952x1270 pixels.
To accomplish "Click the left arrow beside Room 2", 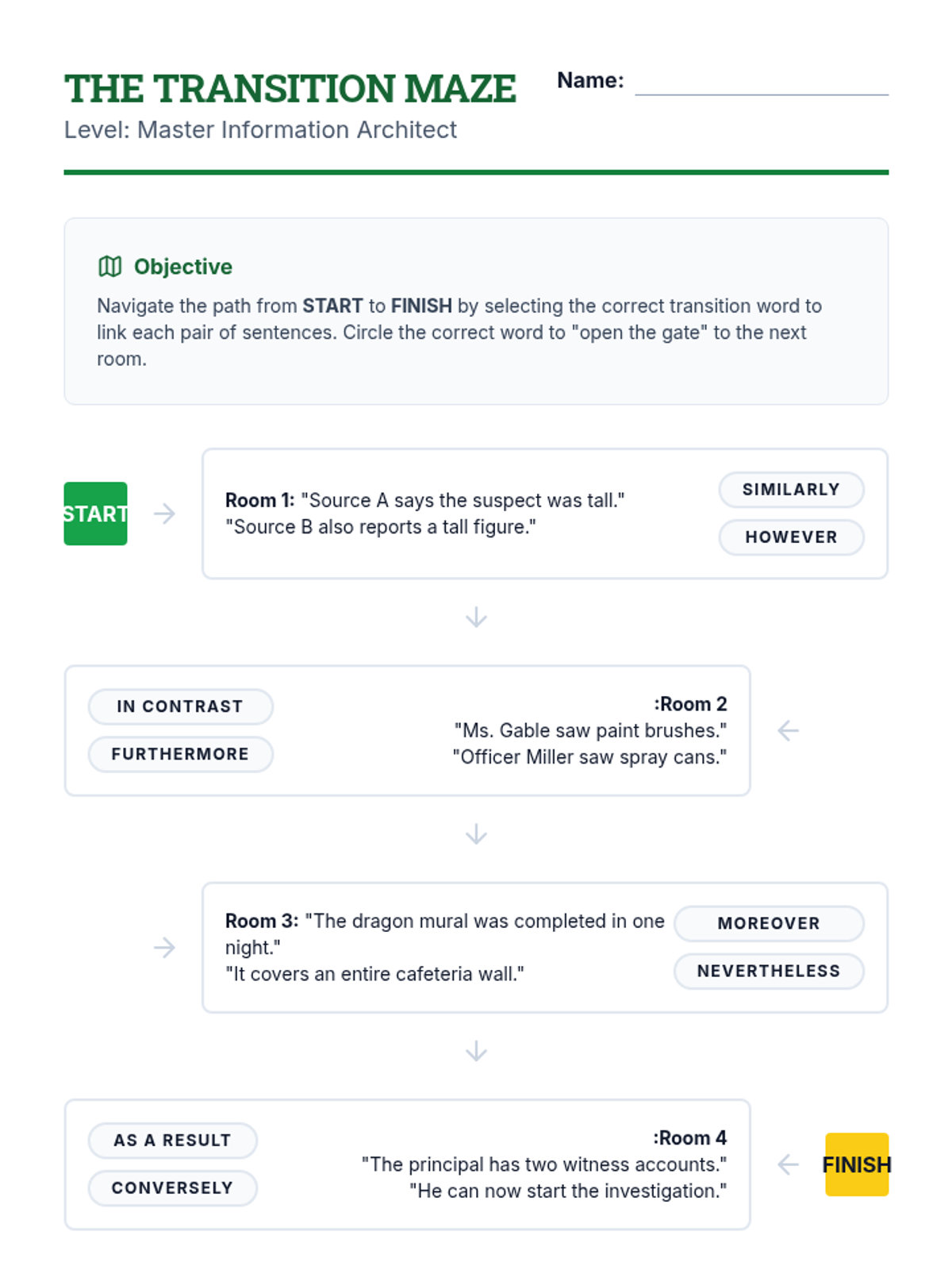I will (788, 730).
